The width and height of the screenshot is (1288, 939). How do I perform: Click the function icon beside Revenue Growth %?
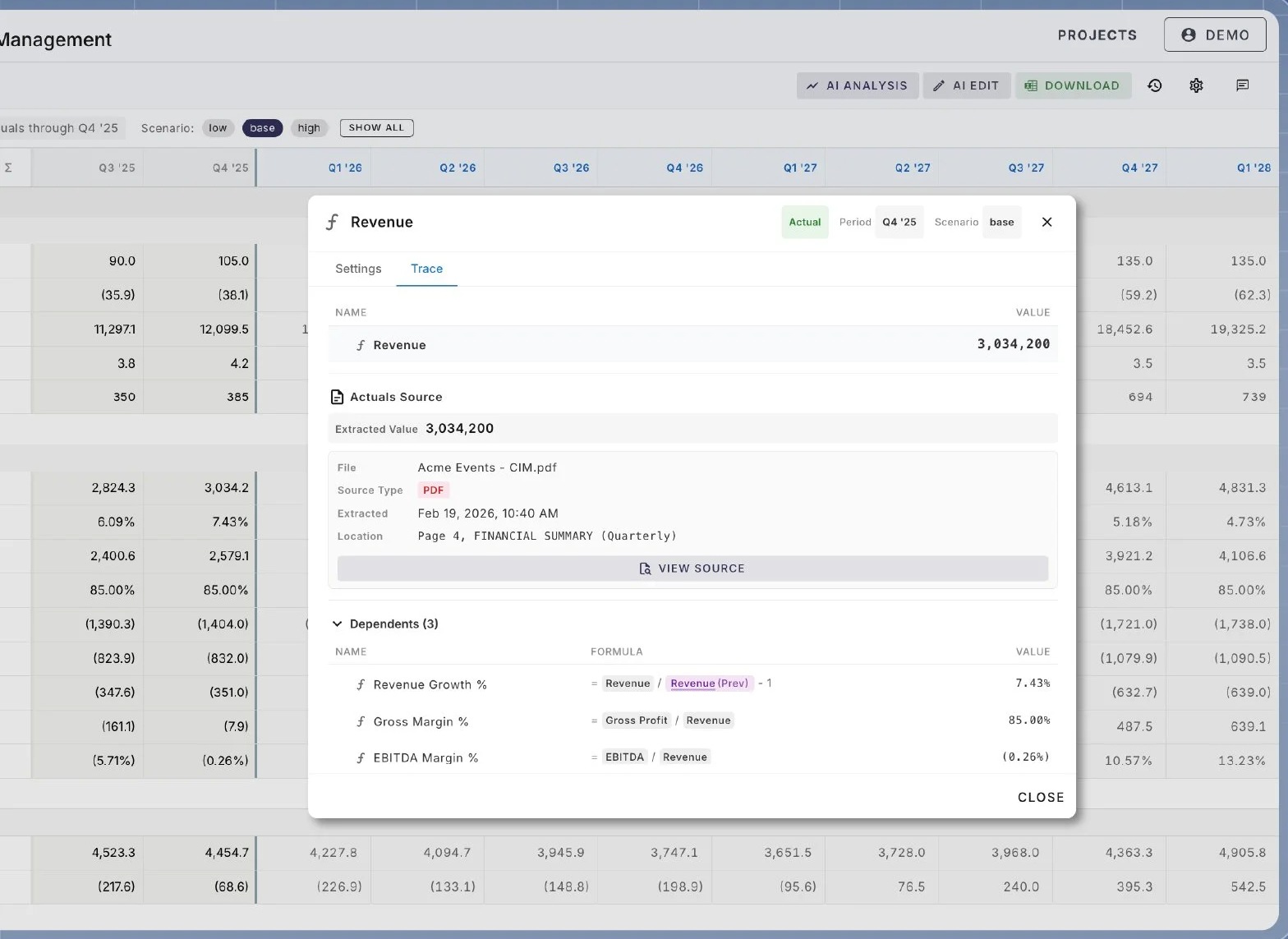tap(360, 684)
